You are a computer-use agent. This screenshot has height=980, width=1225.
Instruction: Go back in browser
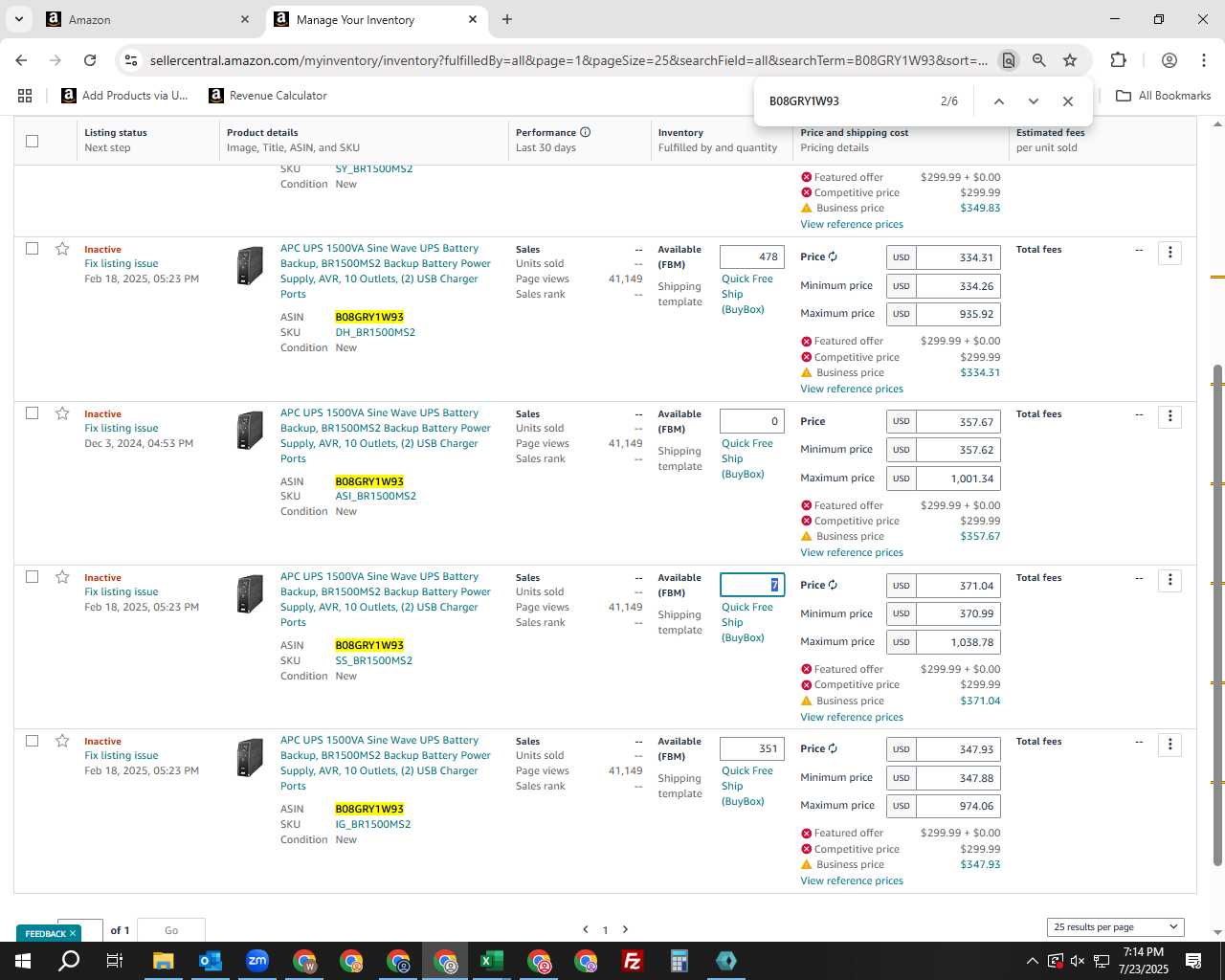click(x=21, y=60)
